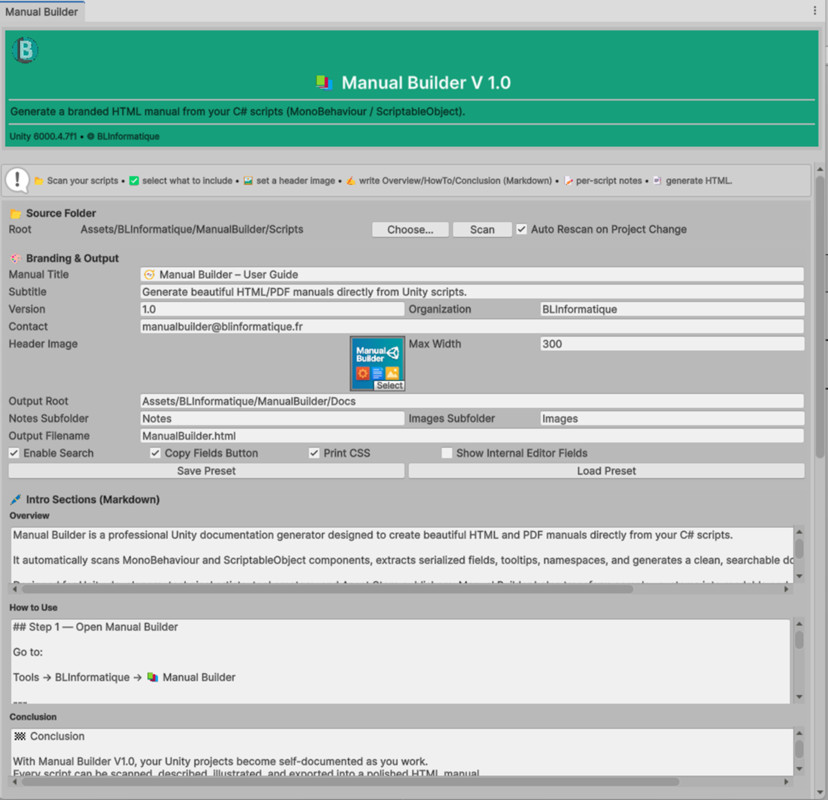Click into the Manual Title field
Viewport: 828px width, 800px height.
click(472, 275)
